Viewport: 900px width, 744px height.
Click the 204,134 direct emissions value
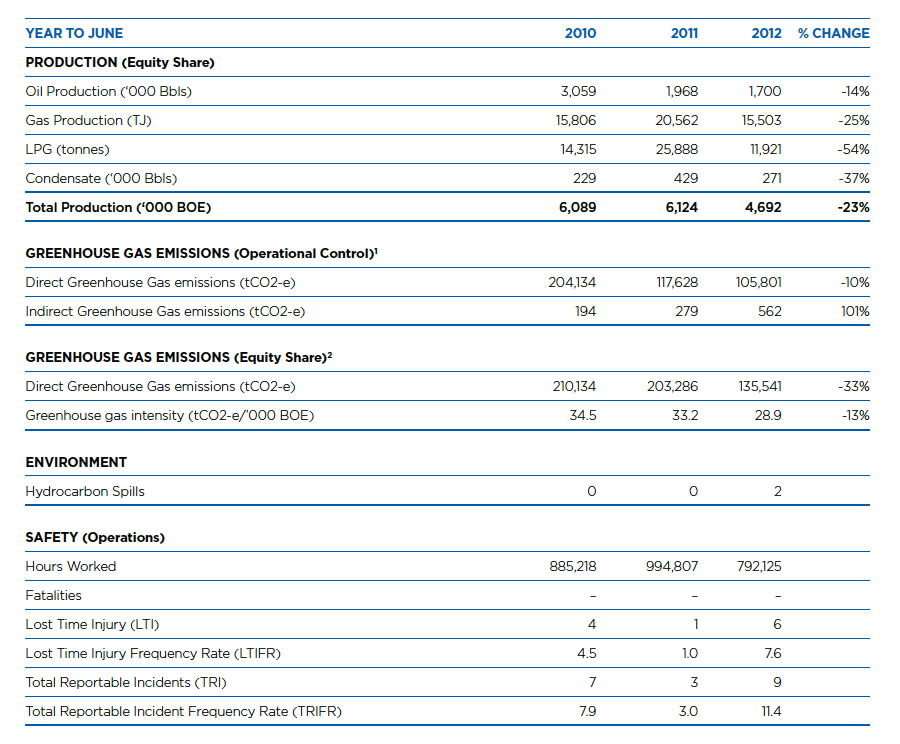coord(572,282)
